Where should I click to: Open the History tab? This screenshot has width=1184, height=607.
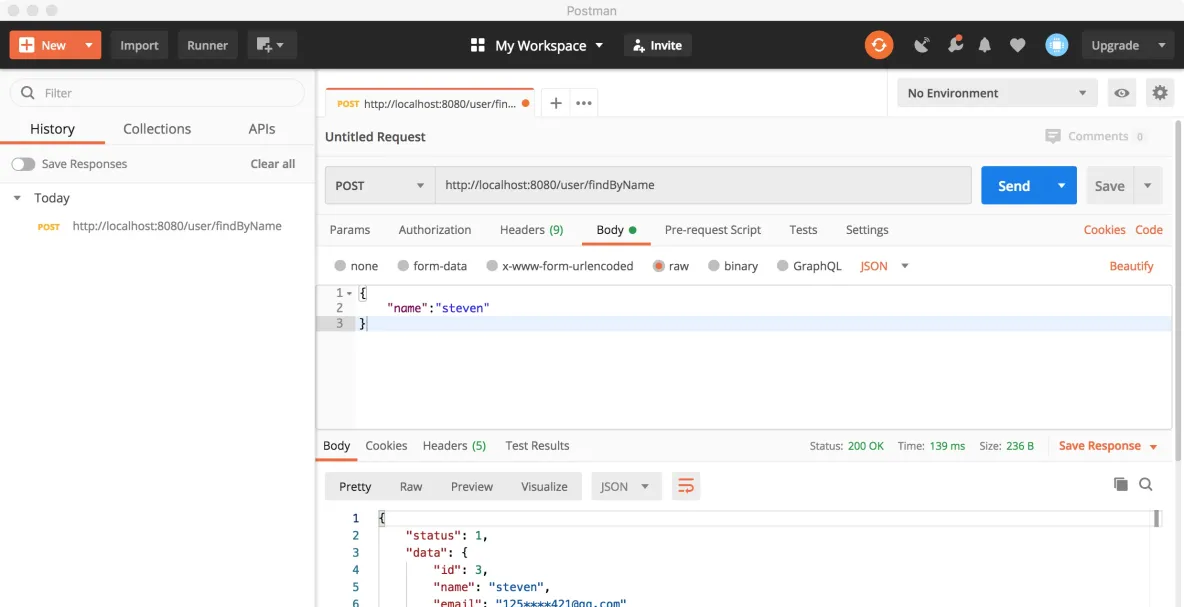pyautogui.click(x=52, y=128)
